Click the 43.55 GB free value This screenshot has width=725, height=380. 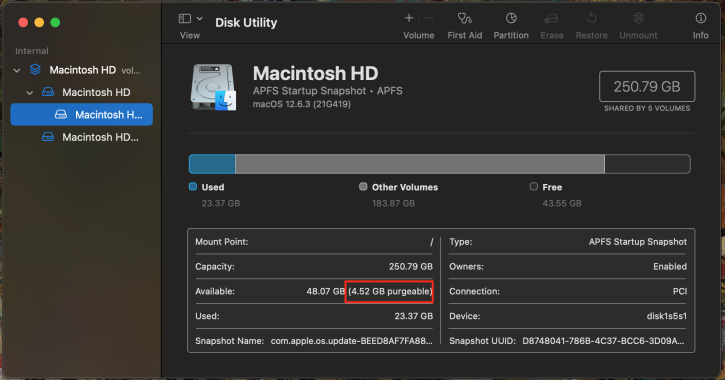pos(562,203)
